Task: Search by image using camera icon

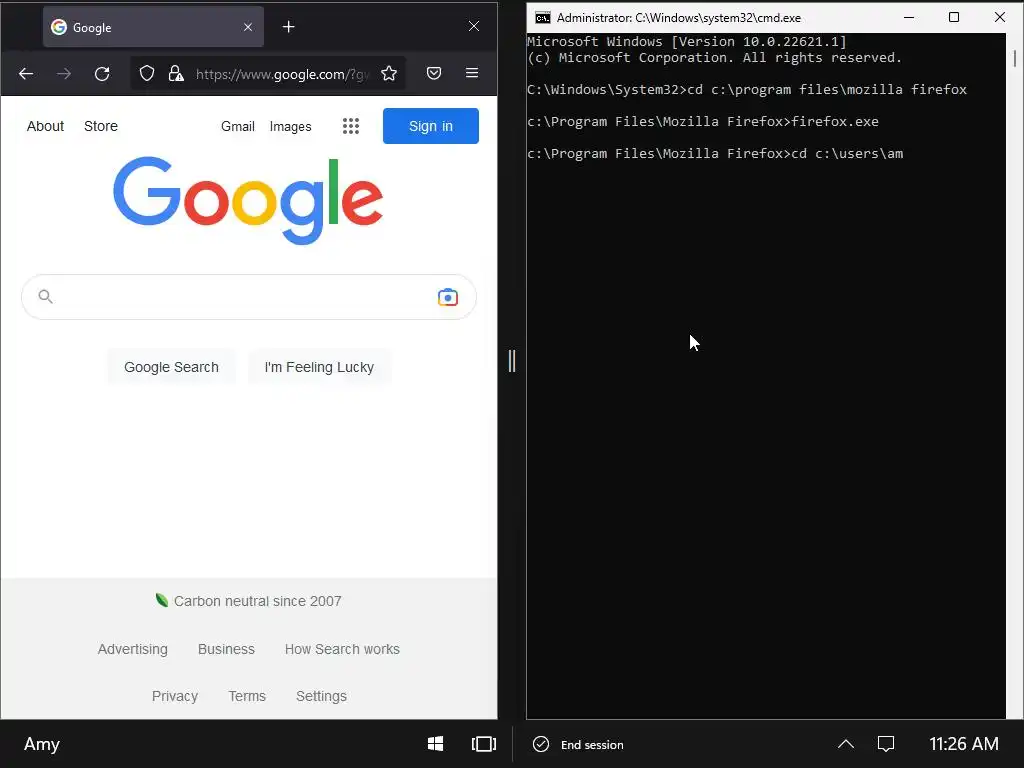Action: pos(448,297)
